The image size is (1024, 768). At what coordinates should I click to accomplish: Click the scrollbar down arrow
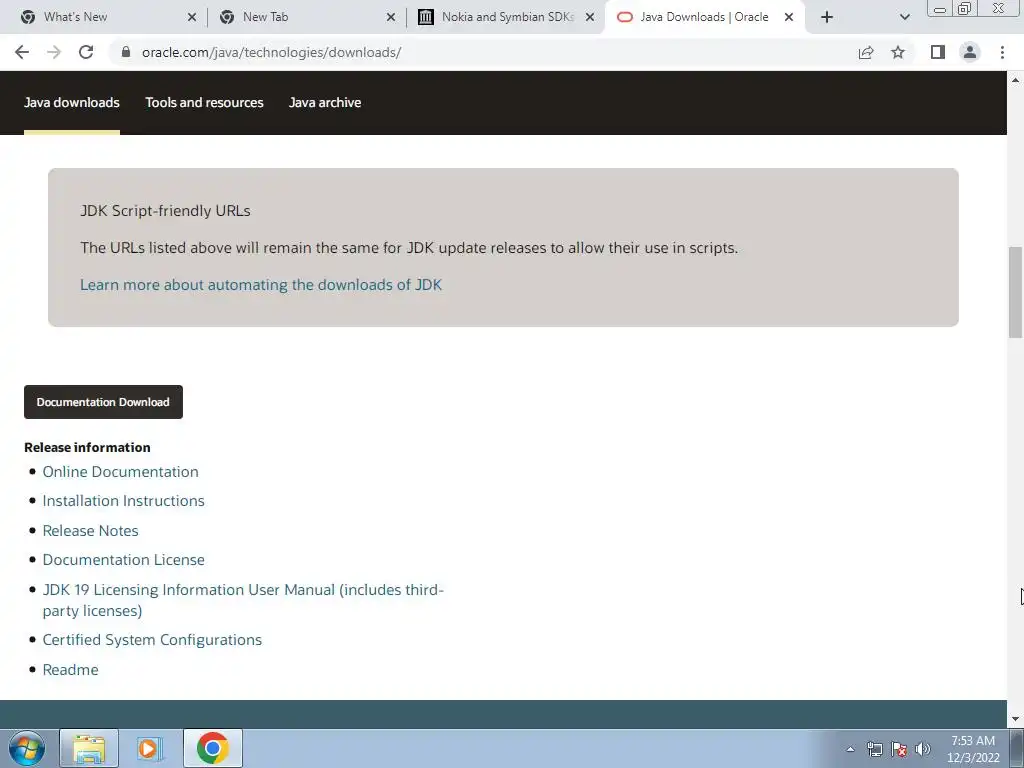pyautogui.click(x=1016, y=719)
